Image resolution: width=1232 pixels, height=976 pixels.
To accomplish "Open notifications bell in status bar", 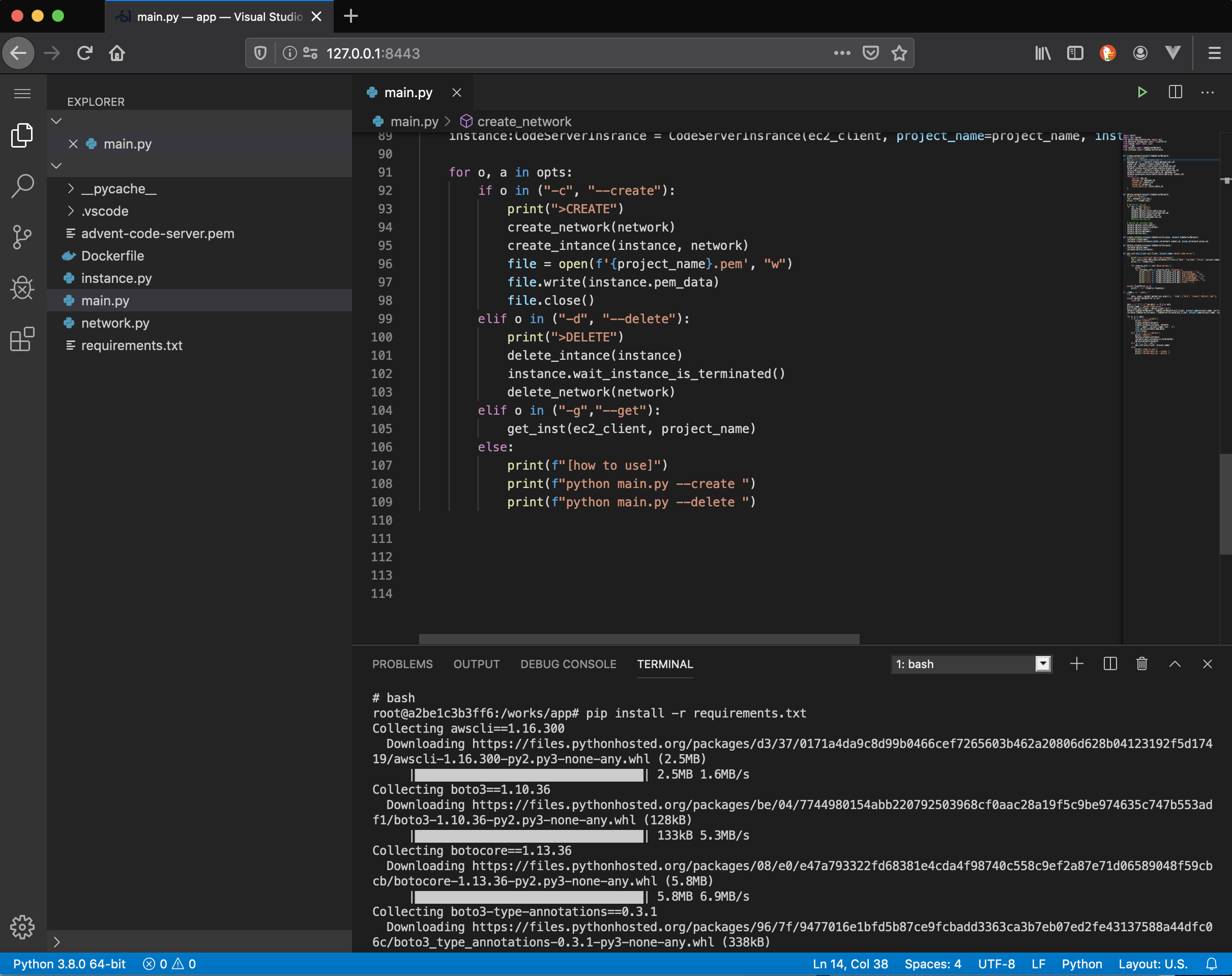I will click(1211, 964).
